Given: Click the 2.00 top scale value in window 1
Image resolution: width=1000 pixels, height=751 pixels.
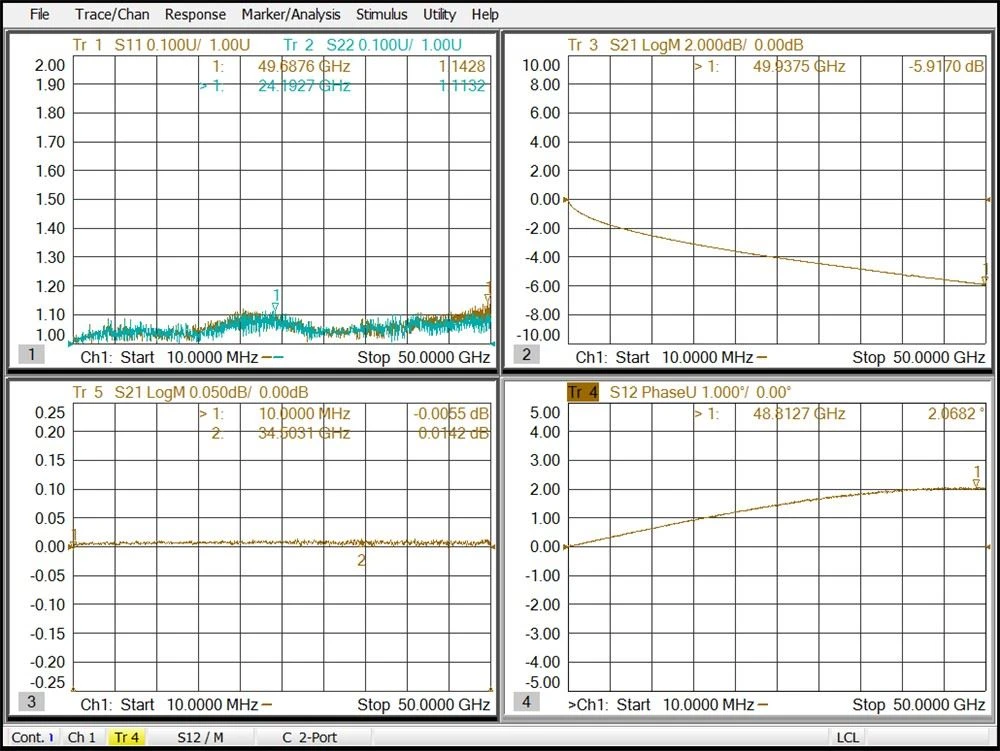Looking at the screenshot, I should tap(50, 65).
